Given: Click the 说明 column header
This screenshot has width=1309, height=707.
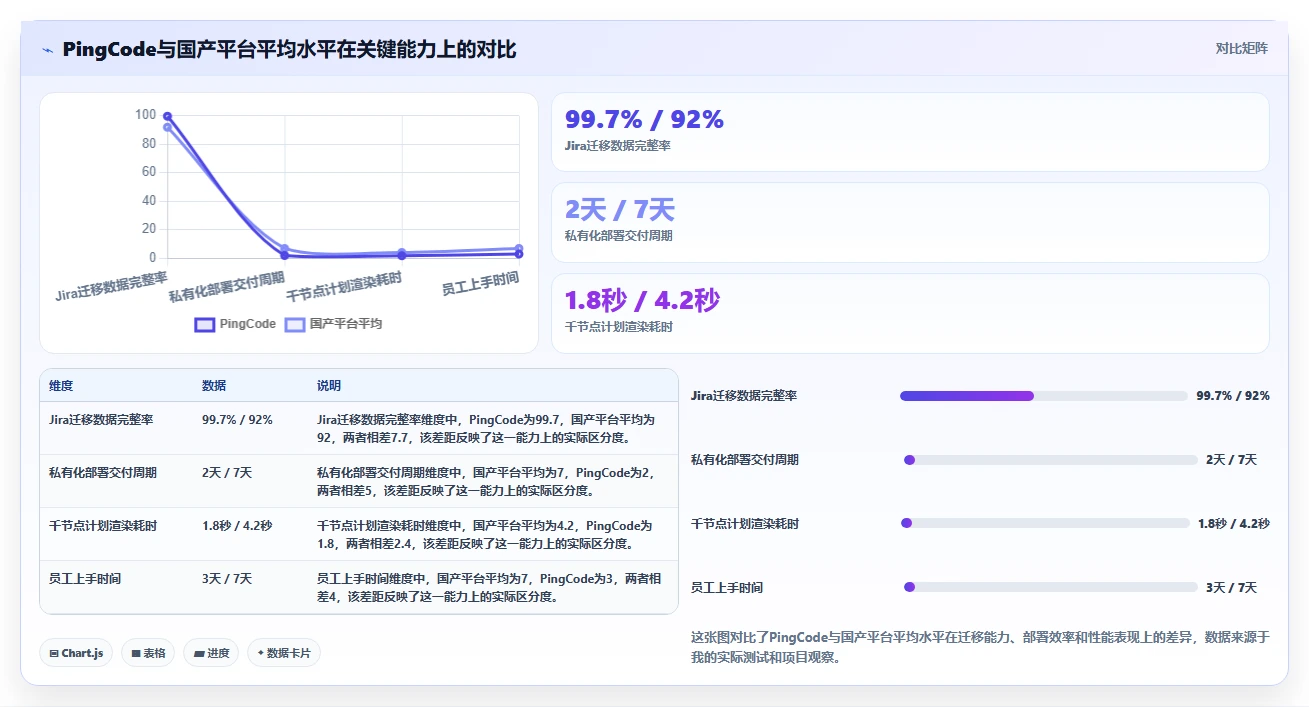Looking at the screenshot, I should [329, 386].
